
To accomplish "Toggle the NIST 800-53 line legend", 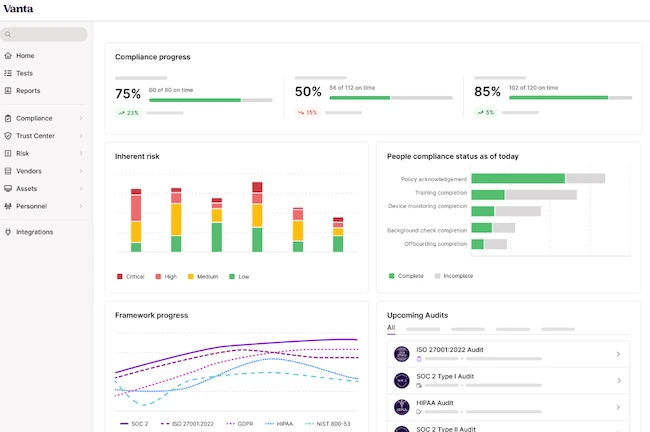I will [x=327, y=424].
